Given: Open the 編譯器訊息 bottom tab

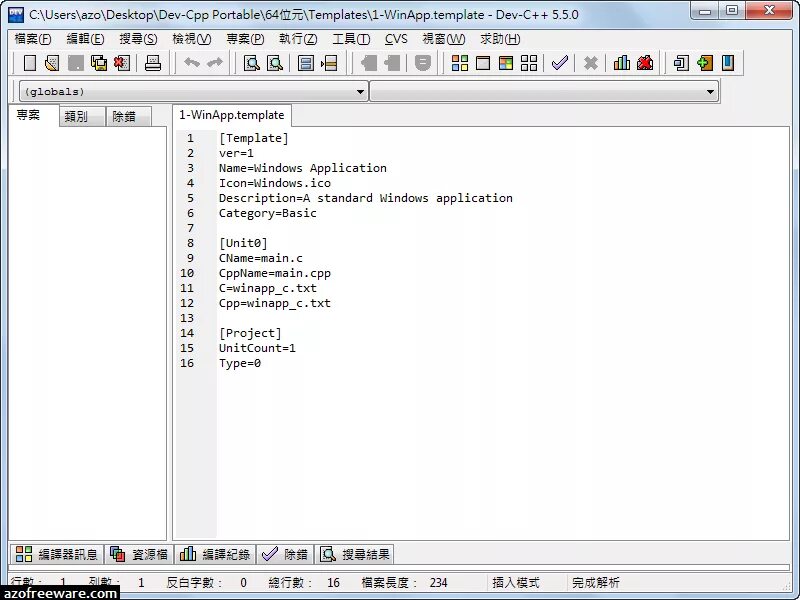Looking at the screenshot, I should click(57, 554).
